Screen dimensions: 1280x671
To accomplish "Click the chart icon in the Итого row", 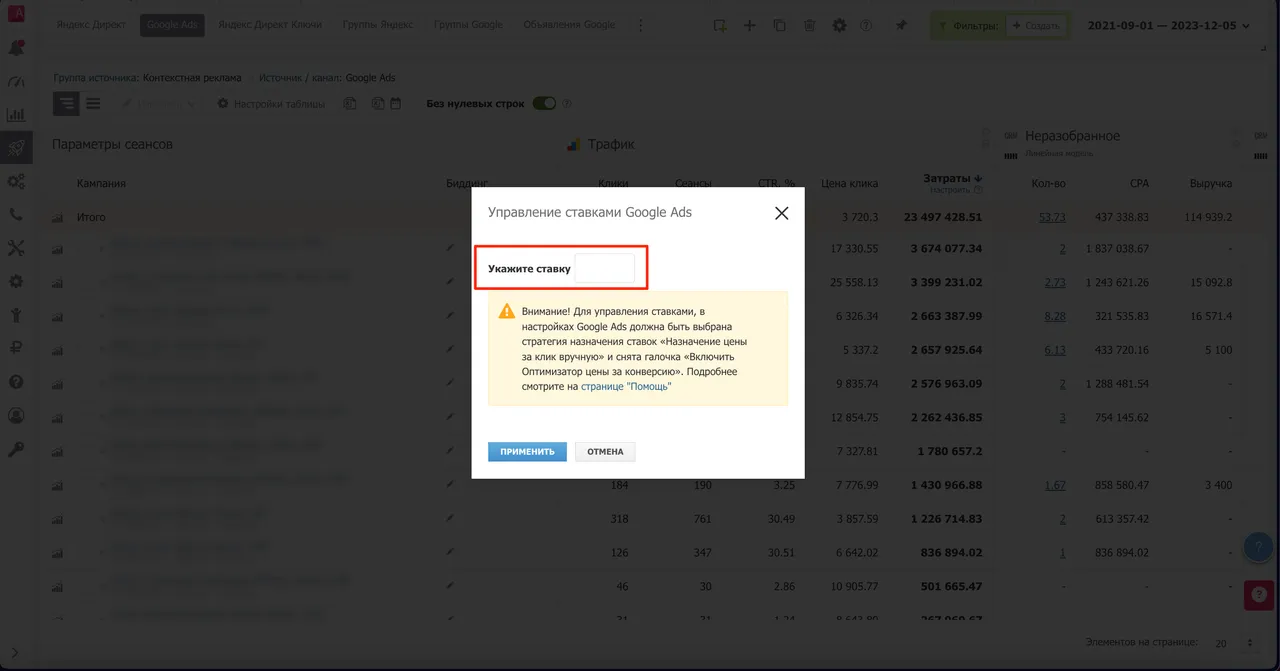I will [57, 217].
